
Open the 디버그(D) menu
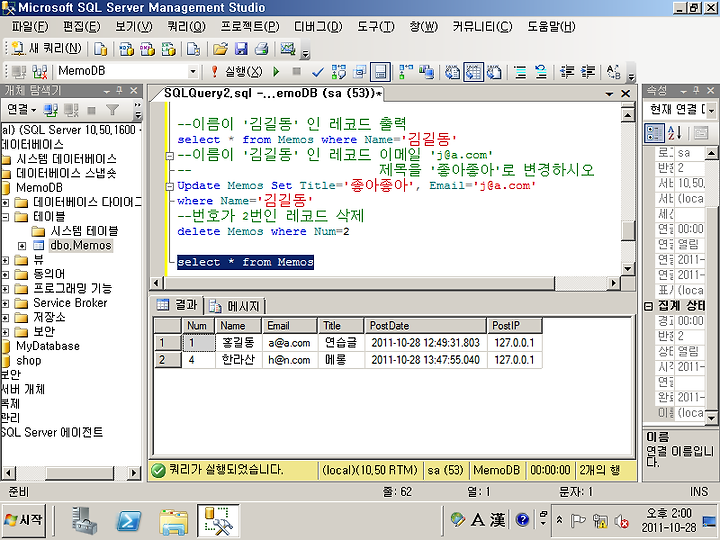click(318, 27)
